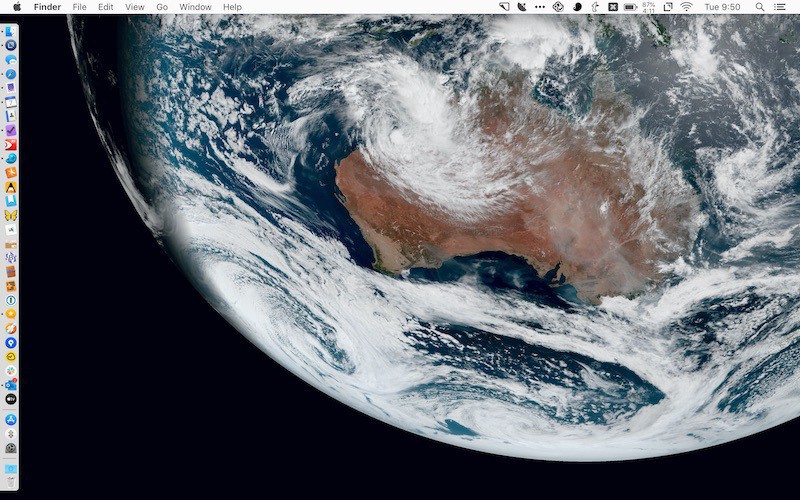Open the yellow star bubble app in Dock
Image resolution: width=800 pixels, height=500 pixels.
coord(11,314)
